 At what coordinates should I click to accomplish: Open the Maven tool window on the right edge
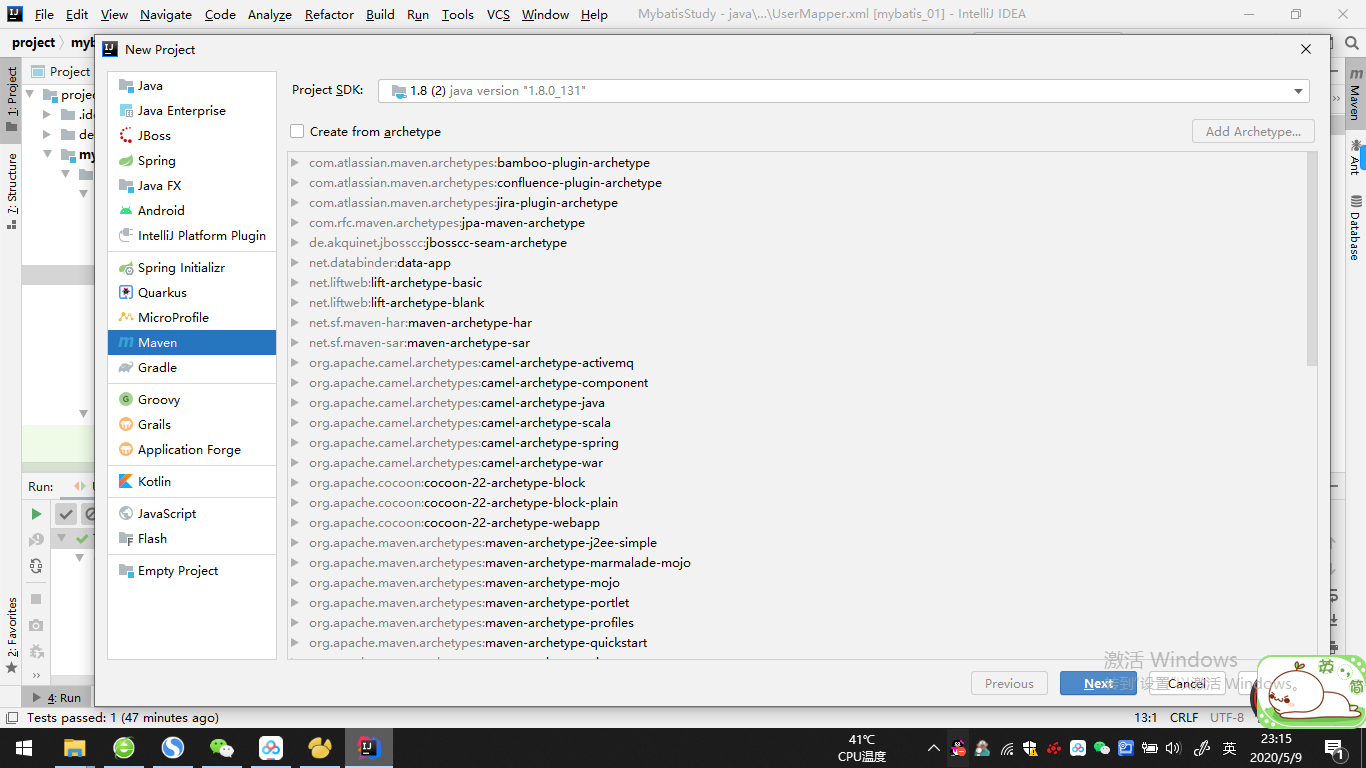pos(1355,94)
